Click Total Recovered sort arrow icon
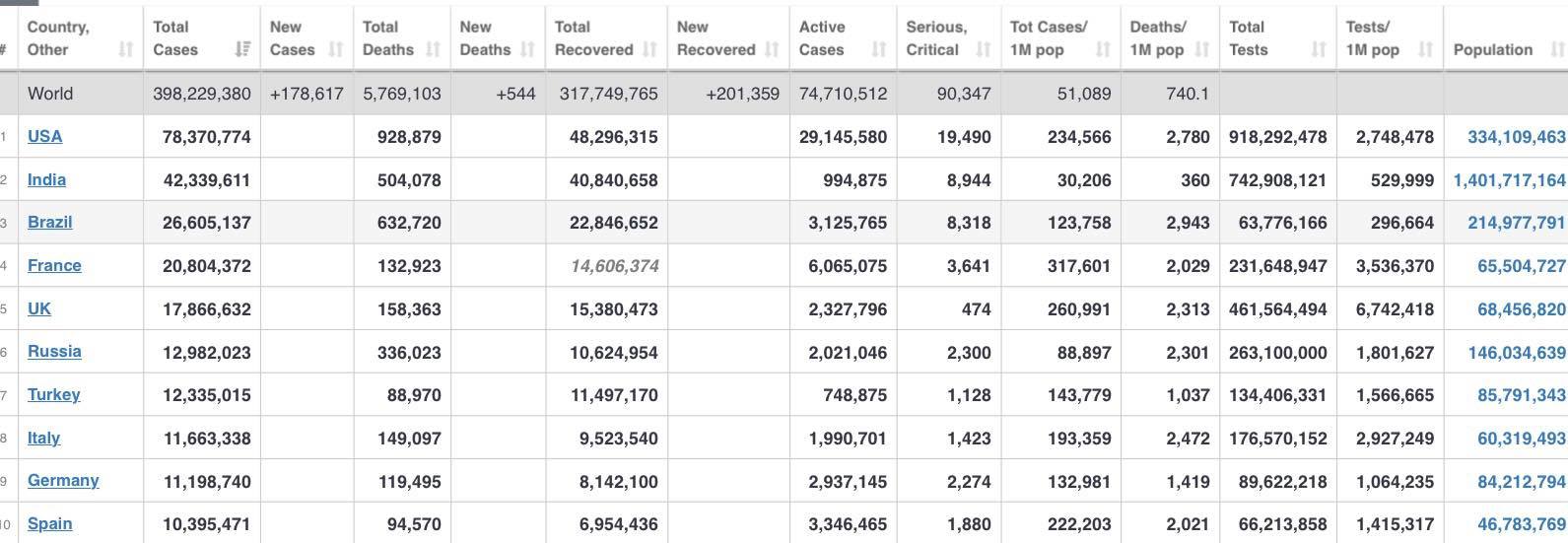Screen dimensions: 1568x543 pos(649,49)
